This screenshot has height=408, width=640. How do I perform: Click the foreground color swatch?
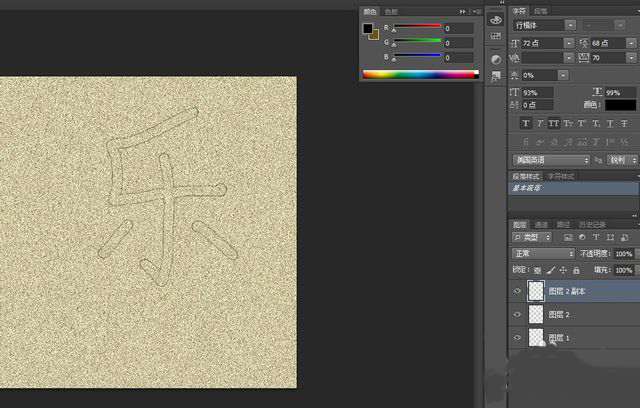[369, 28]
